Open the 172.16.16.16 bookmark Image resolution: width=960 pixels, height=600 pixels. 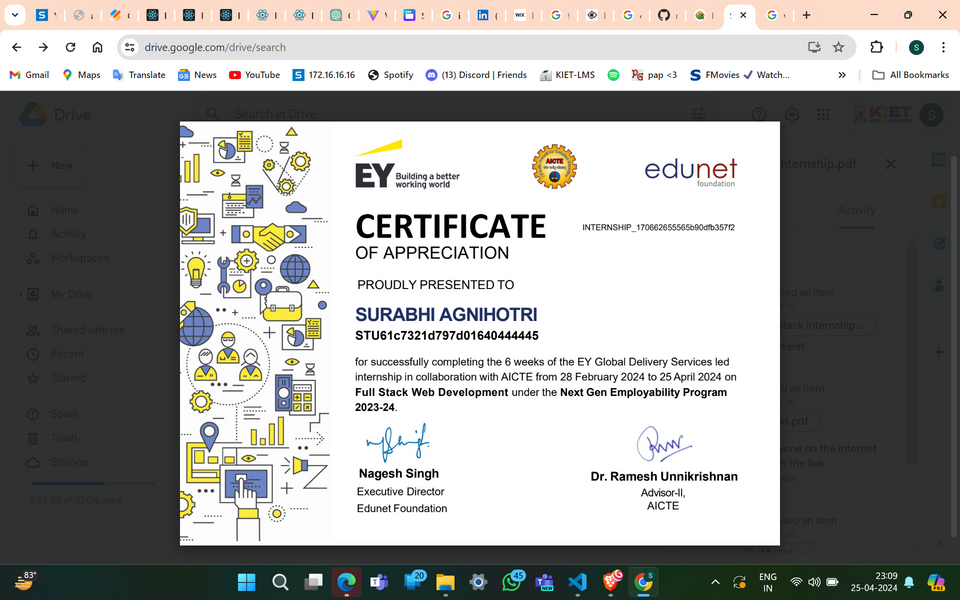[324, 75]
